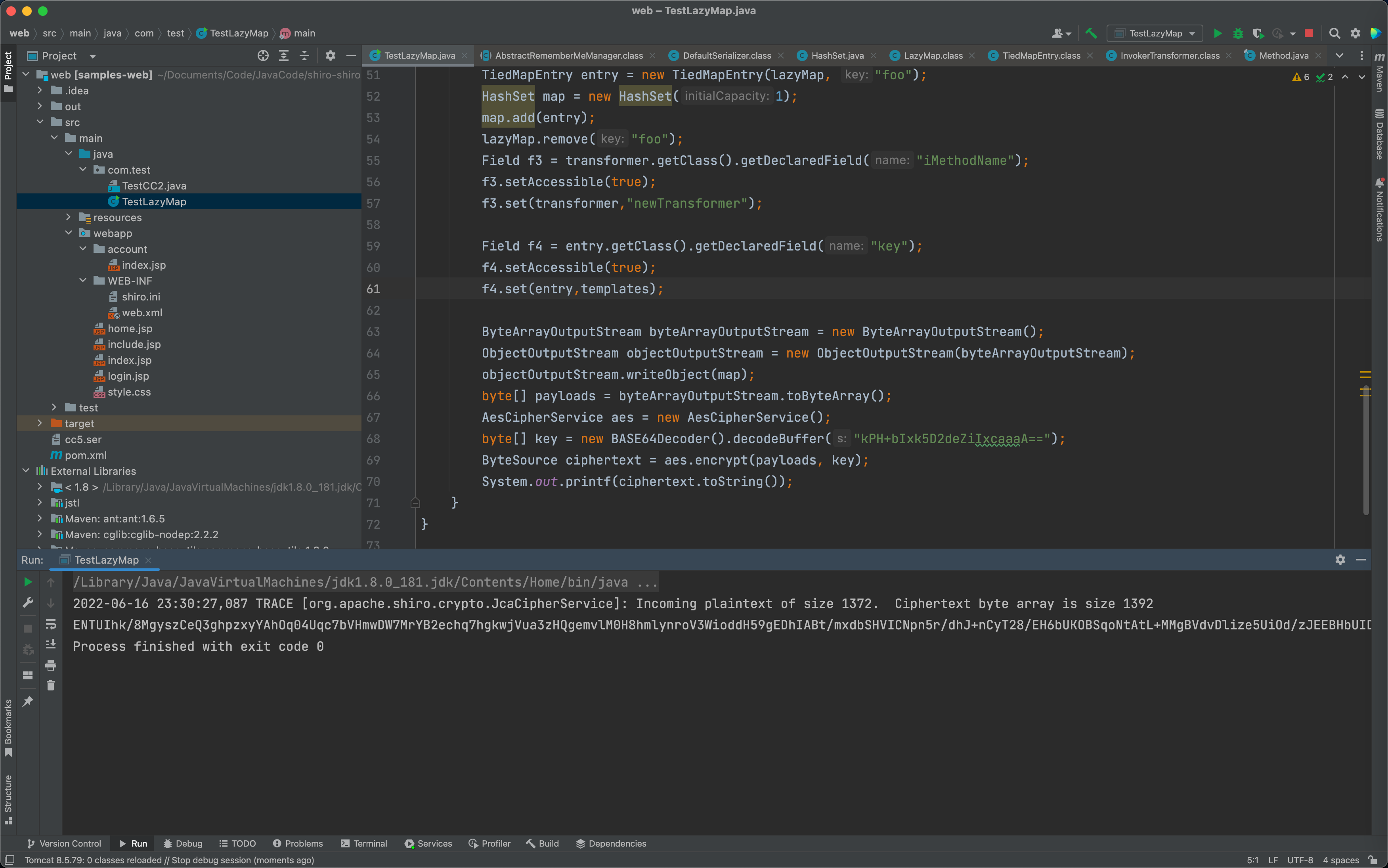Open Search Everywhere magnifier icon
This screenshot has width=1388, height=868.
click(1334, 33)
